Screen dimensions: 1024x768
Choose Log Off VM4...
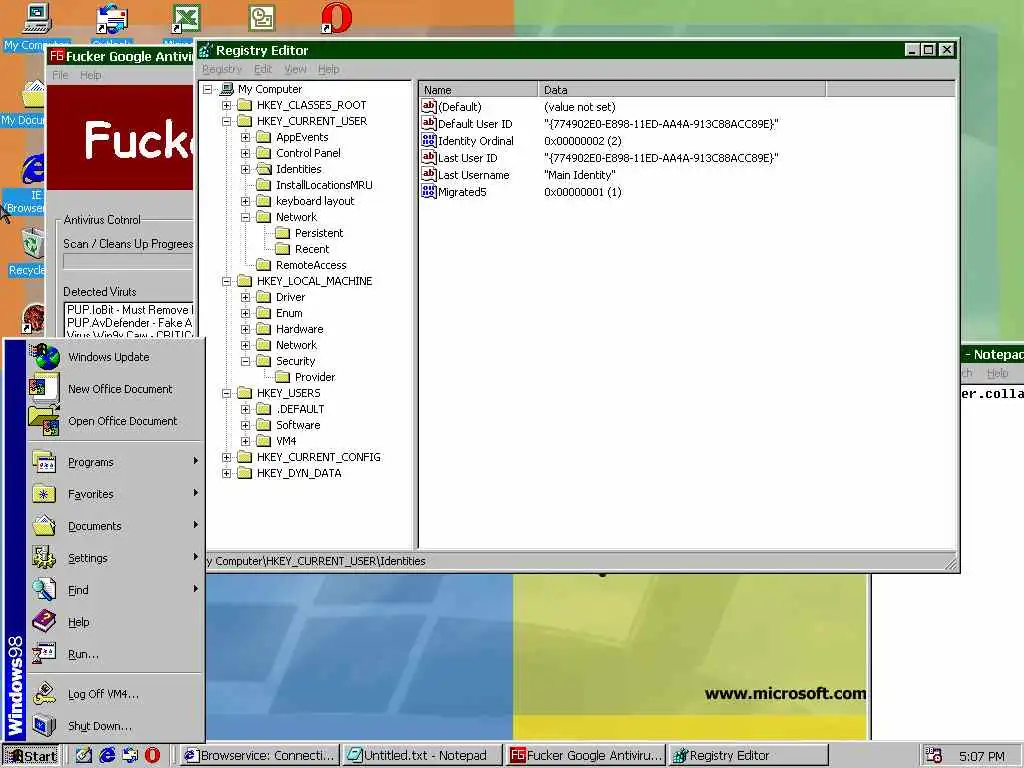coord(115,694)
